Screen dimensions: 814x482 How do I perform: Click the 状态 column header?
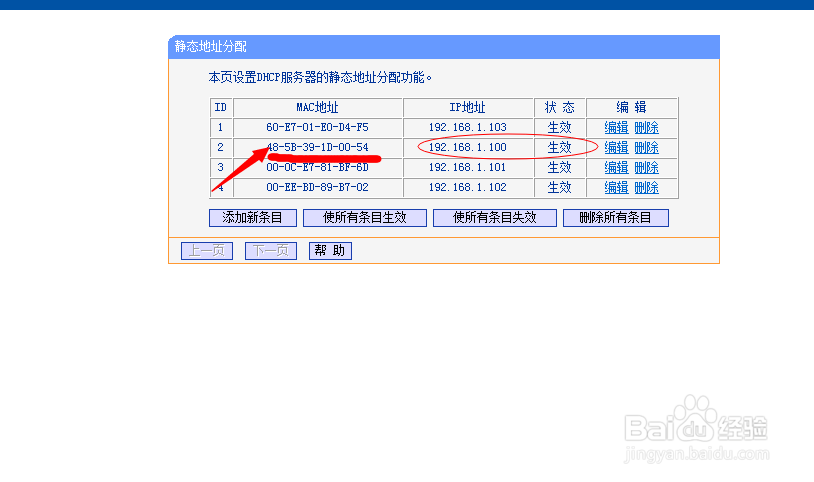[x=560, y=108]
